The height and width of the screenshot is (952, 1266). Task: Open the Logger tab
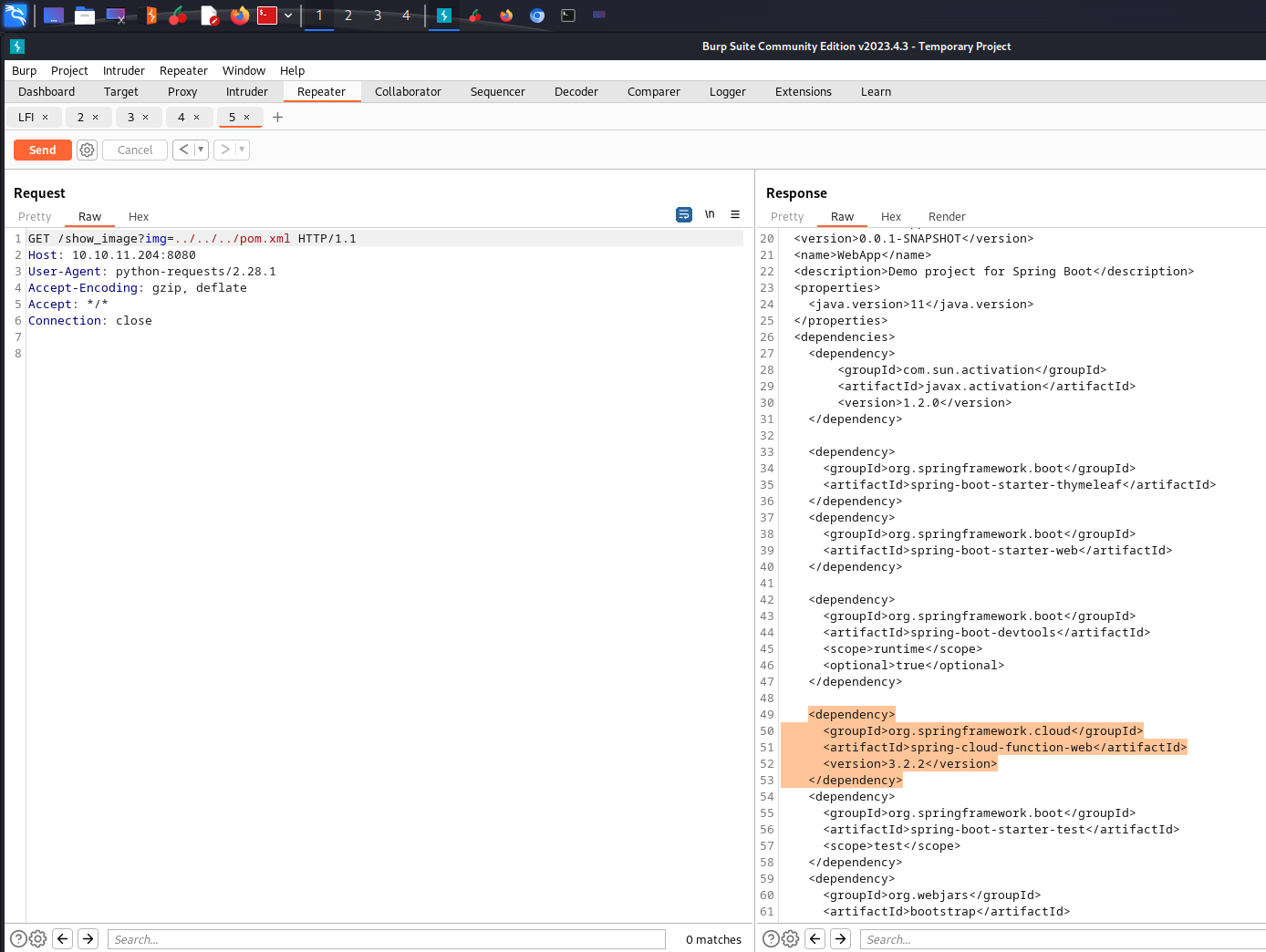click(x=728, y=92)
